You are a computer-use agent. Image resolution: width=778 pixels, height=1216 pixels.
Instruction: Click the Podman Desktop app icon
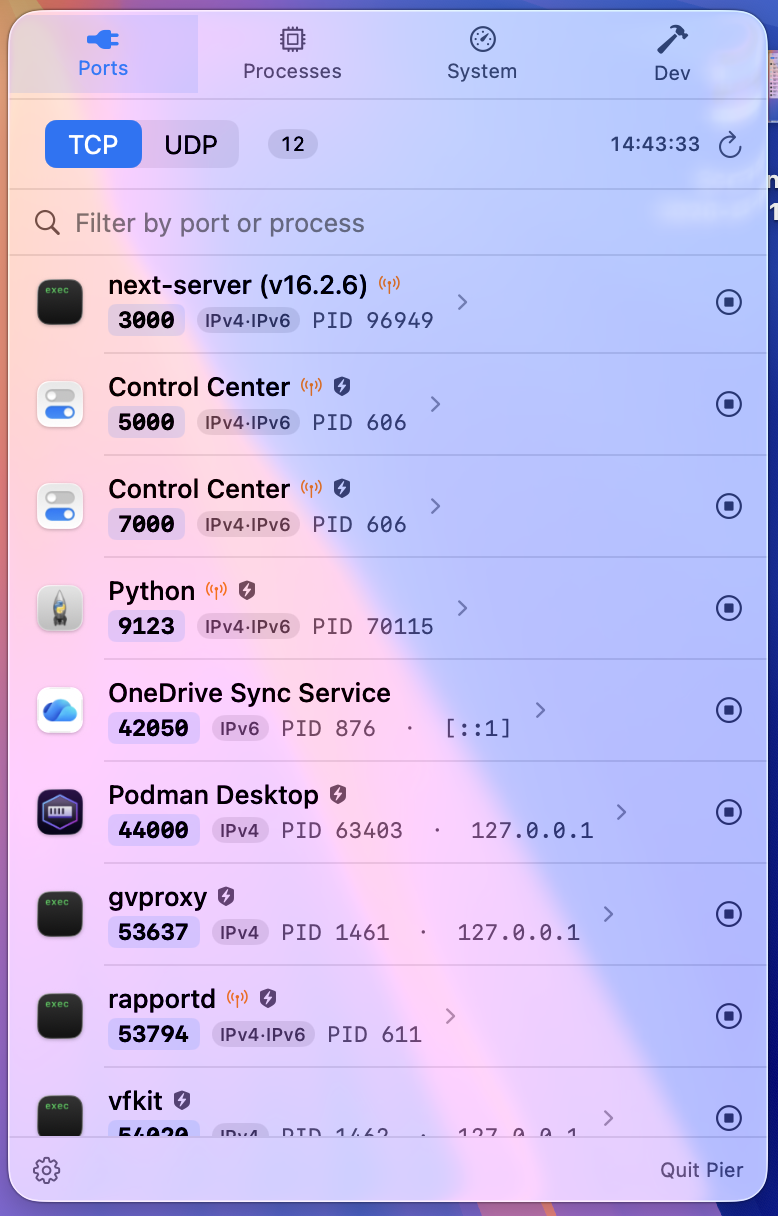(60, 812)
